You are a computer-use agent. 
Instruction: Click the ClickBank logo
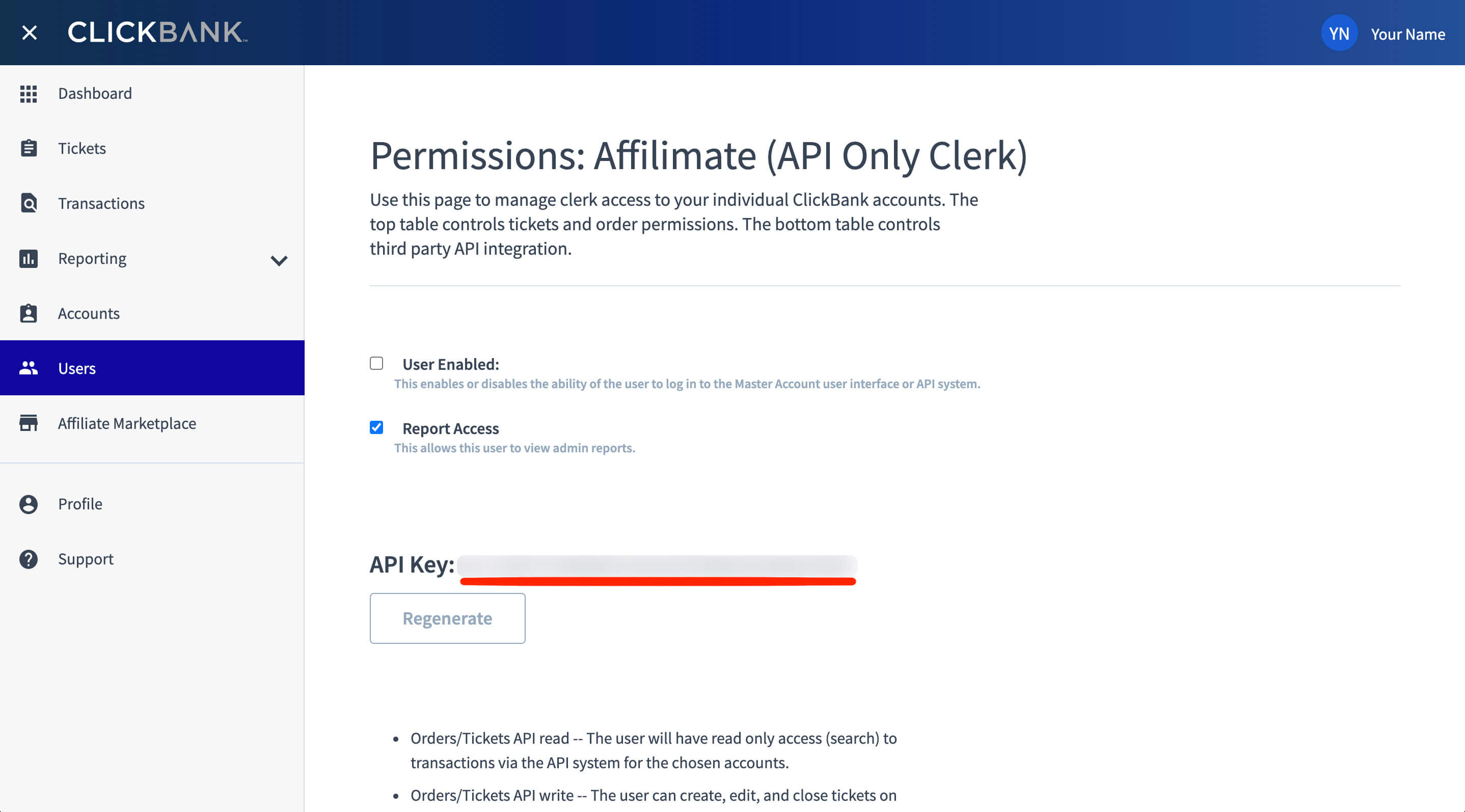click(x=157, y=33)
